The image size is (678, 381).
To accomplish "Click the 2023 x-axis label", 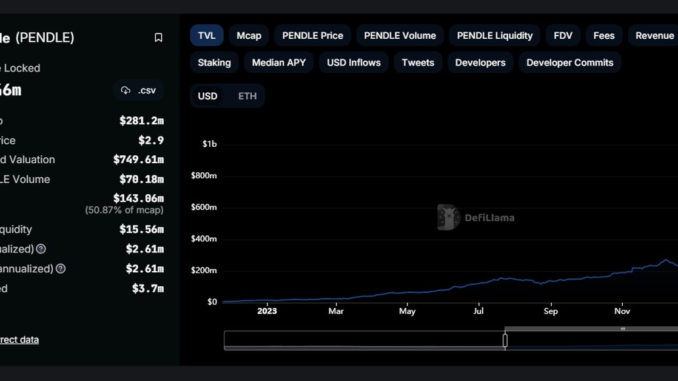I will pos(267,311).
